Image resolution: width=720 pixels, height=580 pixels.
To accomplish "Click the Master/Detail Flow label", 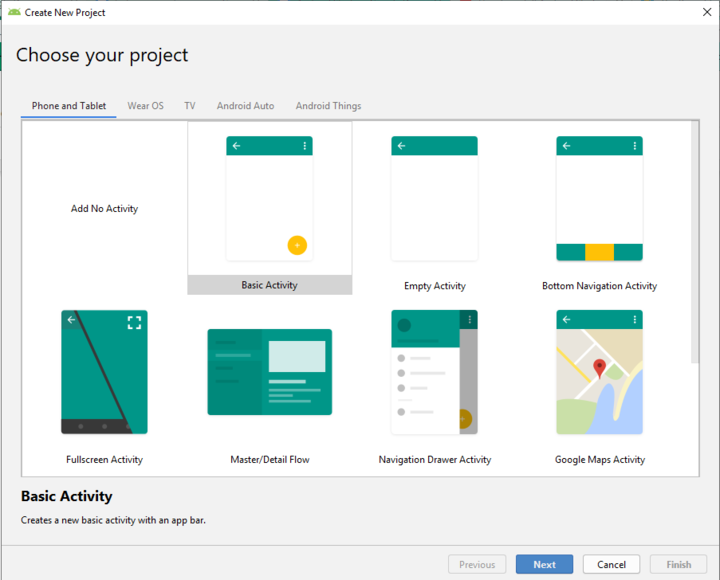I will coord(270,459).
